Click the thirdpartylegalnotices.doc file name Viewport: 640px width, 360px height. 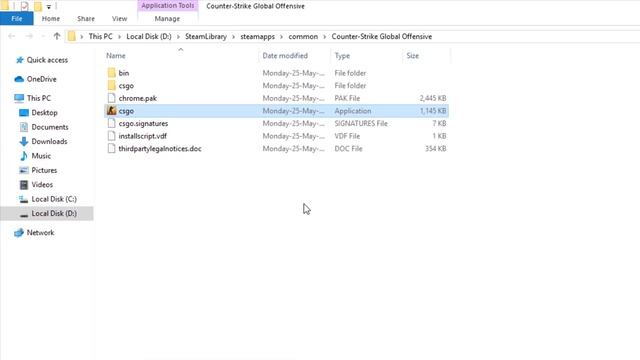click(160, 149)
